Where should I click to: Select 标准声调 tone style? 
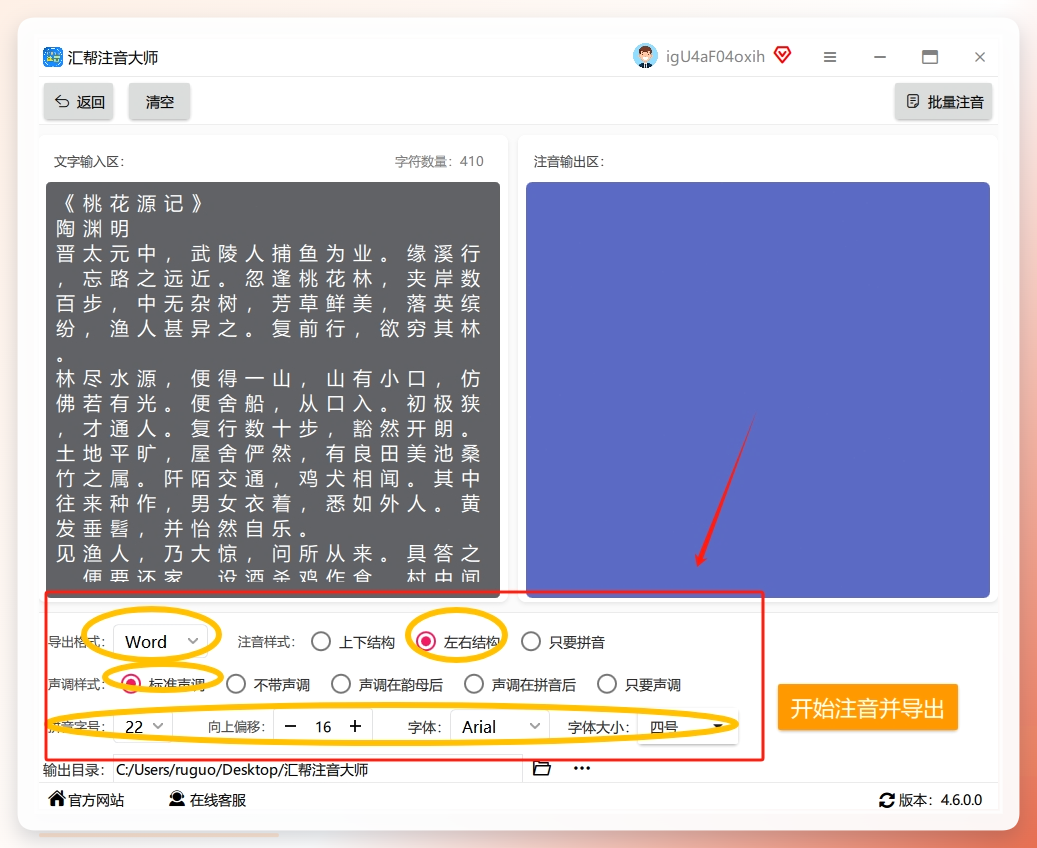point(163,684)
